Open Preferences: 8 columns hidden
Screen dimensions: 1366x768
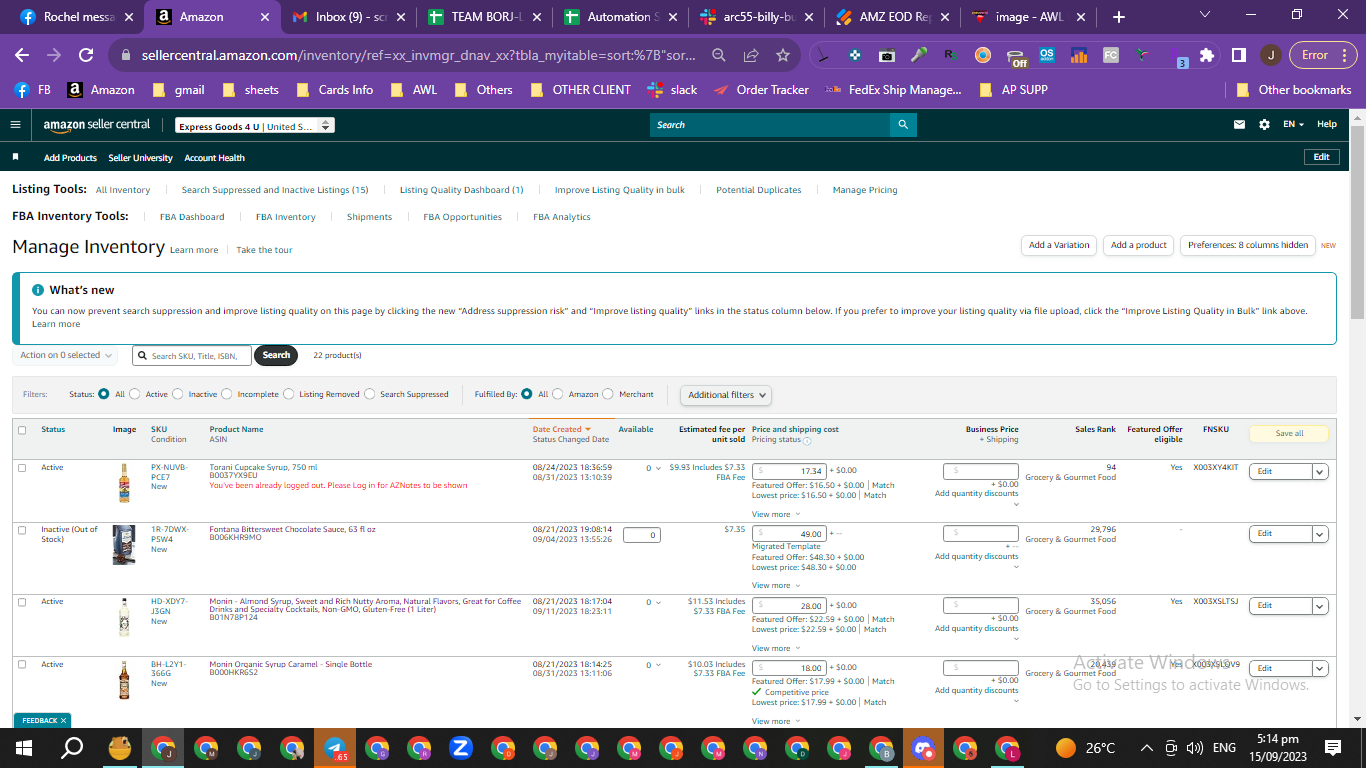(1248, 245)
